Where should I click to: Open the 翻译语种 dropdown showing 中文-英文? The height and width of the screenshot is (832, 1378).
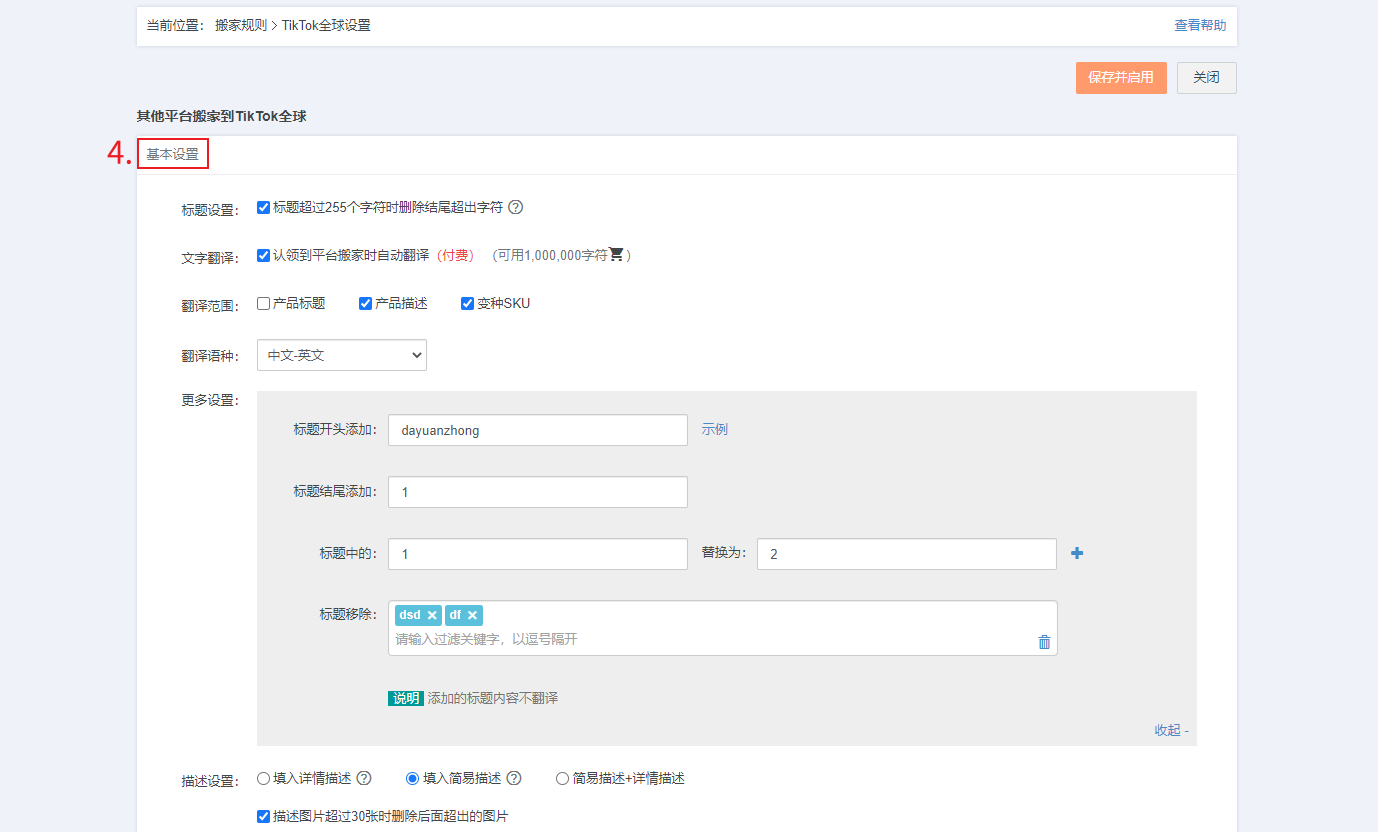point(342,355)
